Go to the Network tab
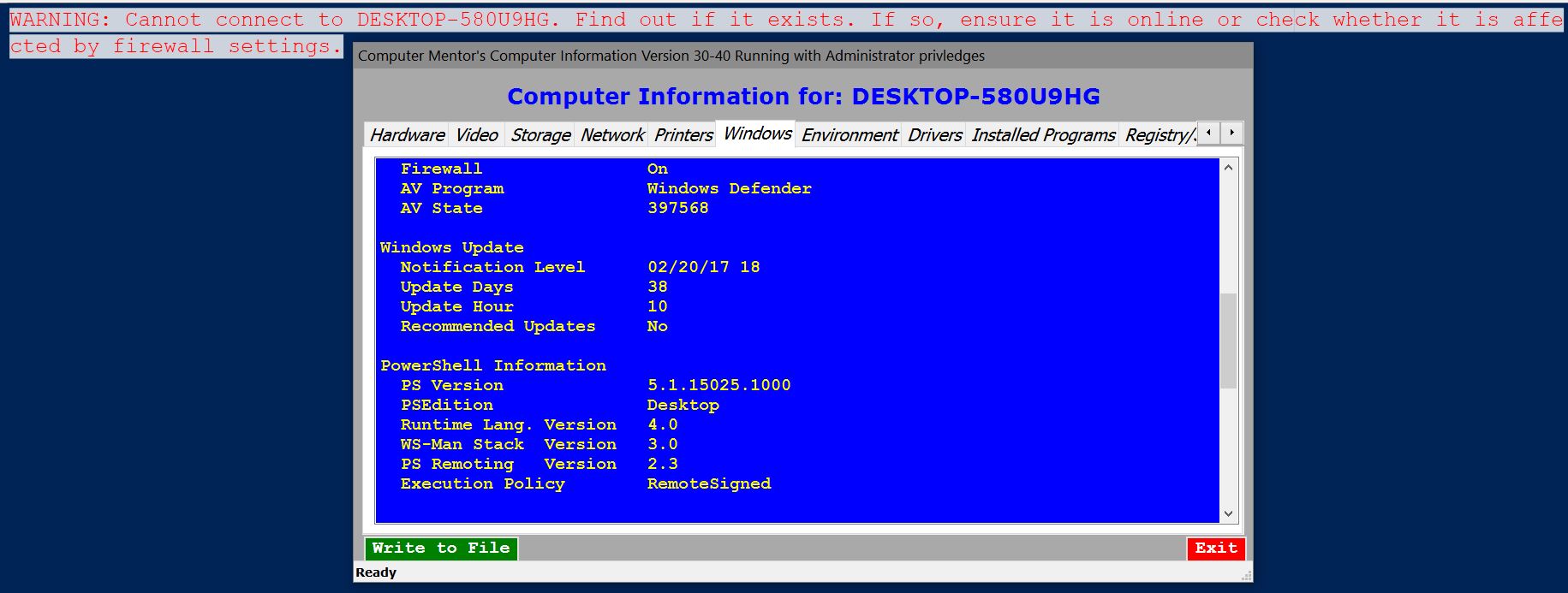 point(611,135)
